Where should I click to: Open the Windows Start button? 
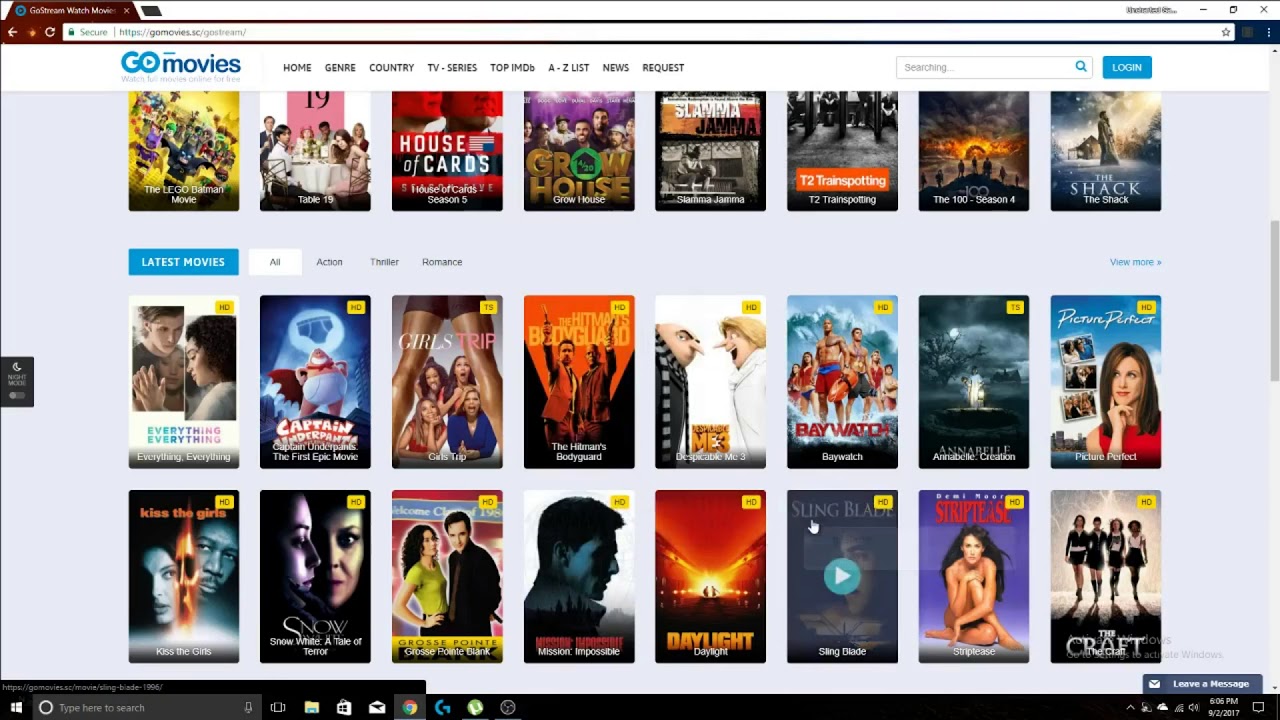[x=16, y=707]
